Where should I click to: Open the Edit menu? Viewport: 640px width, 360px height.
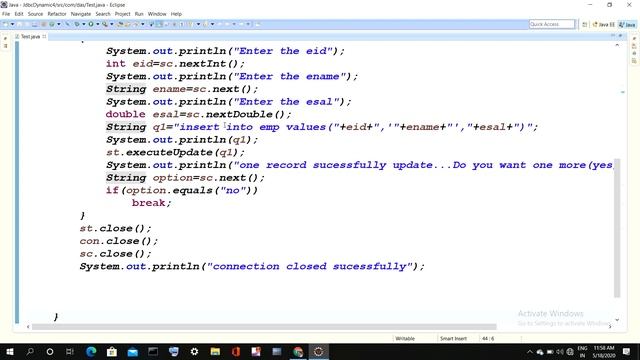pyautogui.click(x=19, y=14)
